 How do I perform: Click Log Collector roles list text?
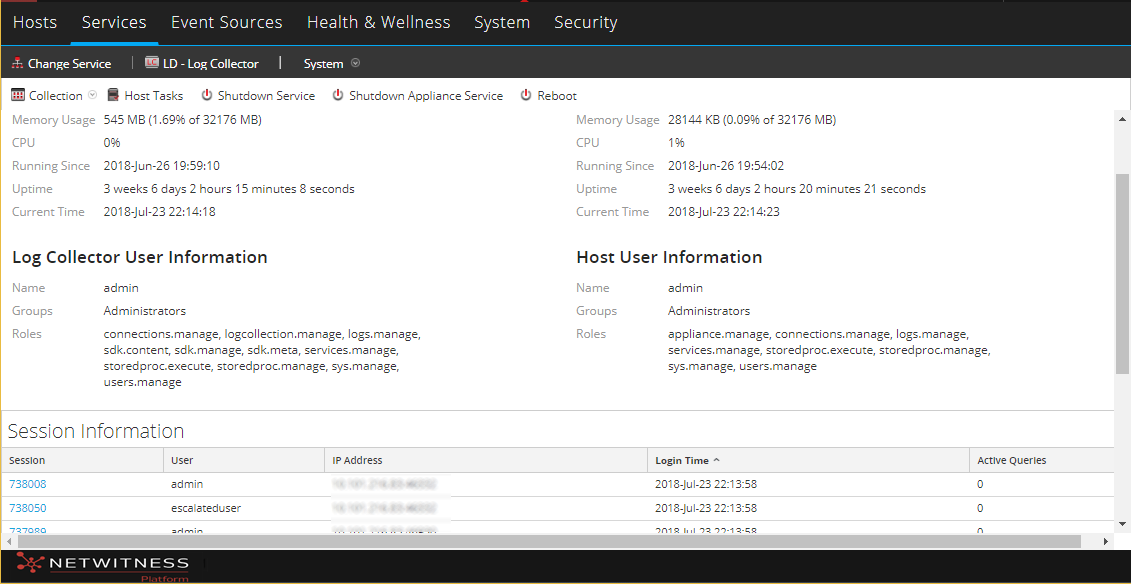262,358
